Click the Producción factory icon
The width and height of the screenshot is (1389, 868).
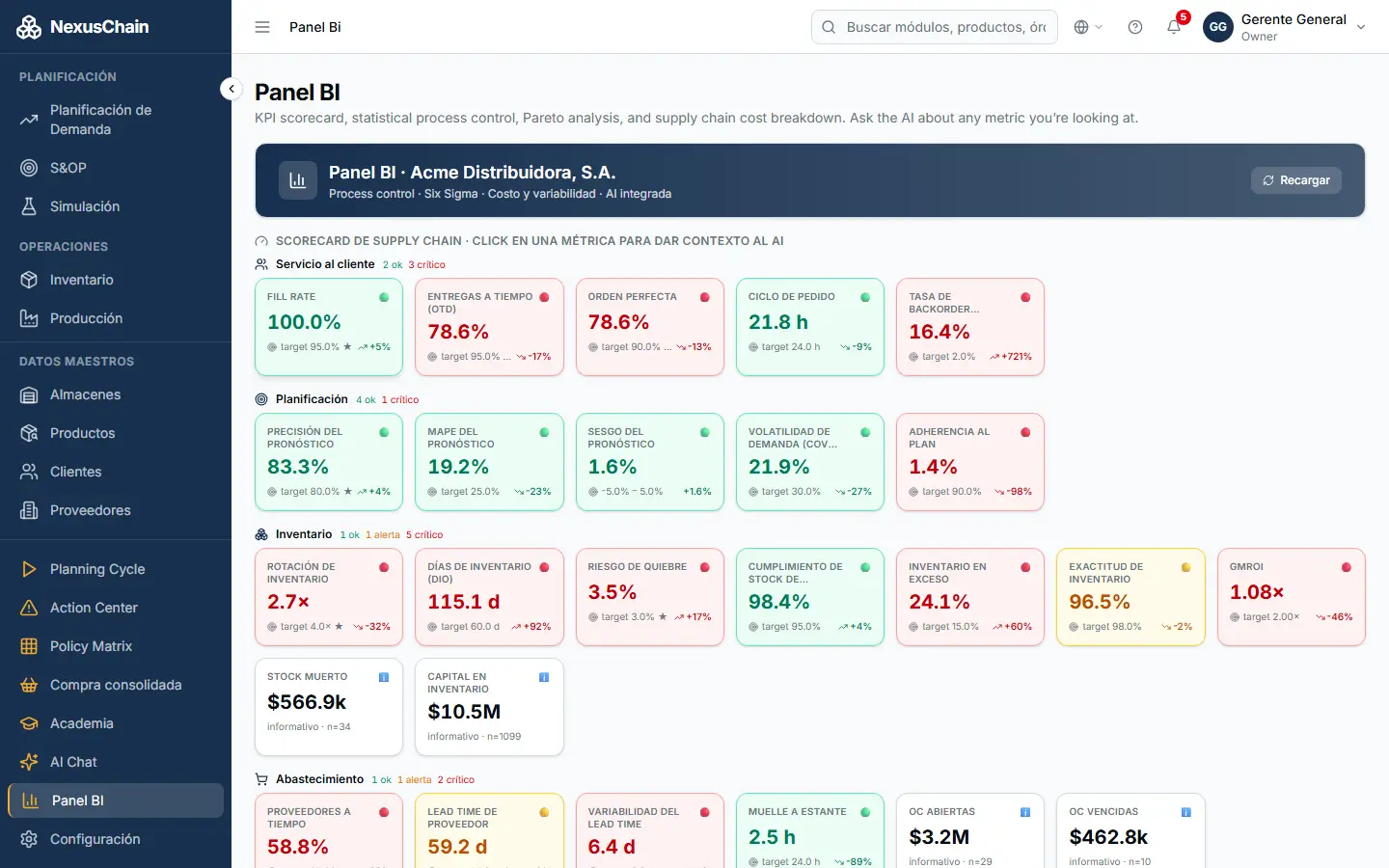[x=29, y=318]
